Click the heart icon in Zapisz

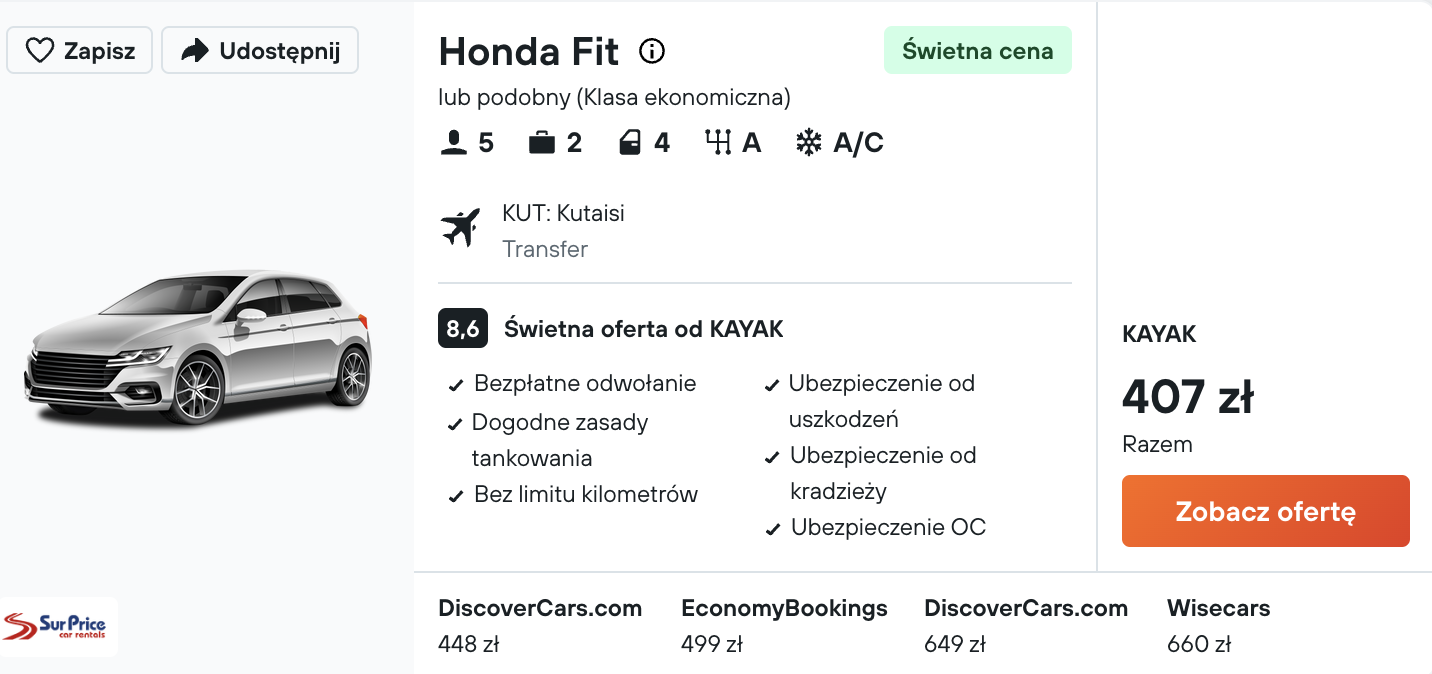(39, 51)
